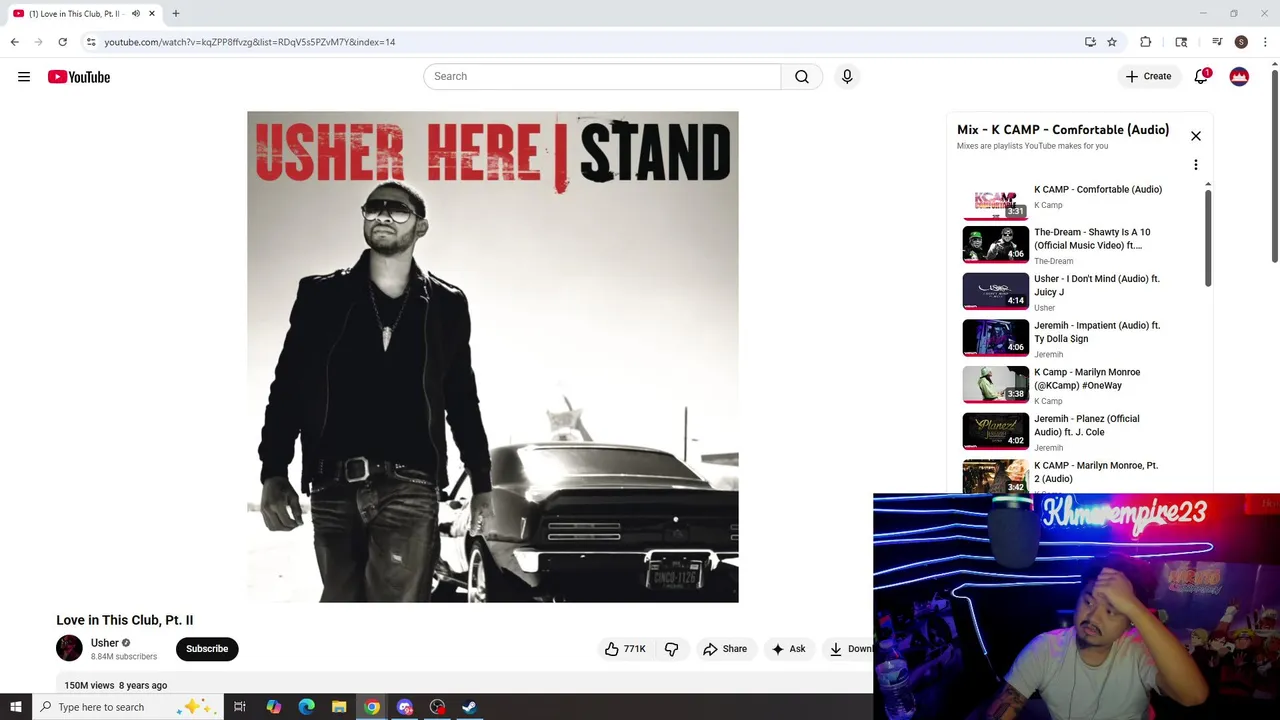This screenshot has width=1280, height=720.
Task: Open Chrome media controls icon
Action: click(x=1217, y=42)
